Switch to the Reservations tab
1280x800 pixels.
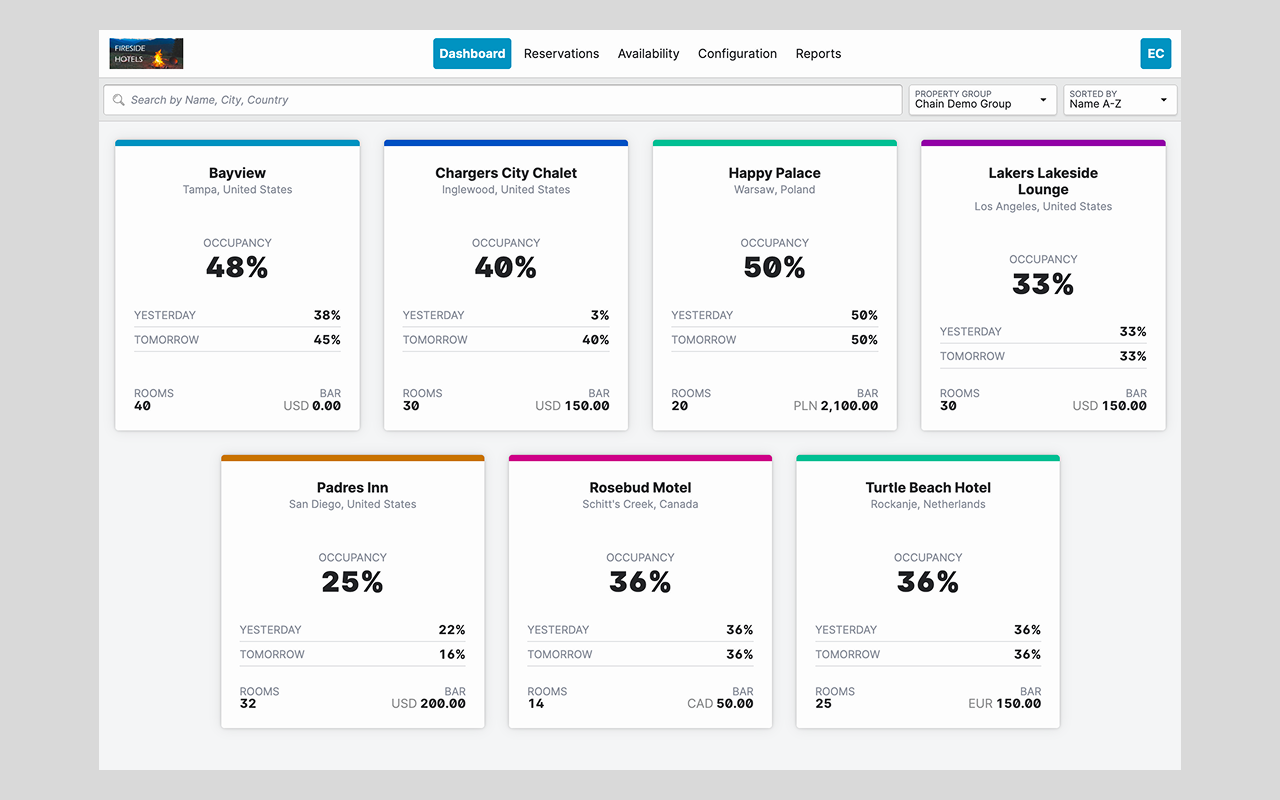pos(561,54)
